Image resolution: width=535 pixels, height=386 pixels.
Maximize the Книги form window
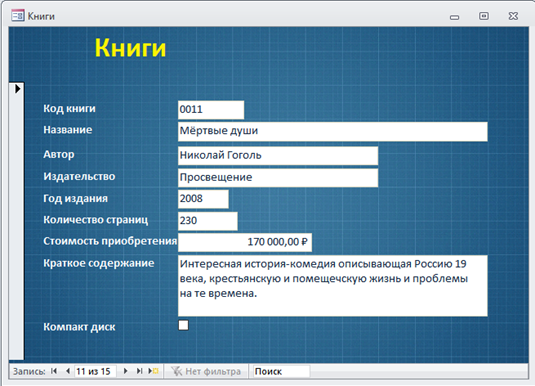point(484,16)
